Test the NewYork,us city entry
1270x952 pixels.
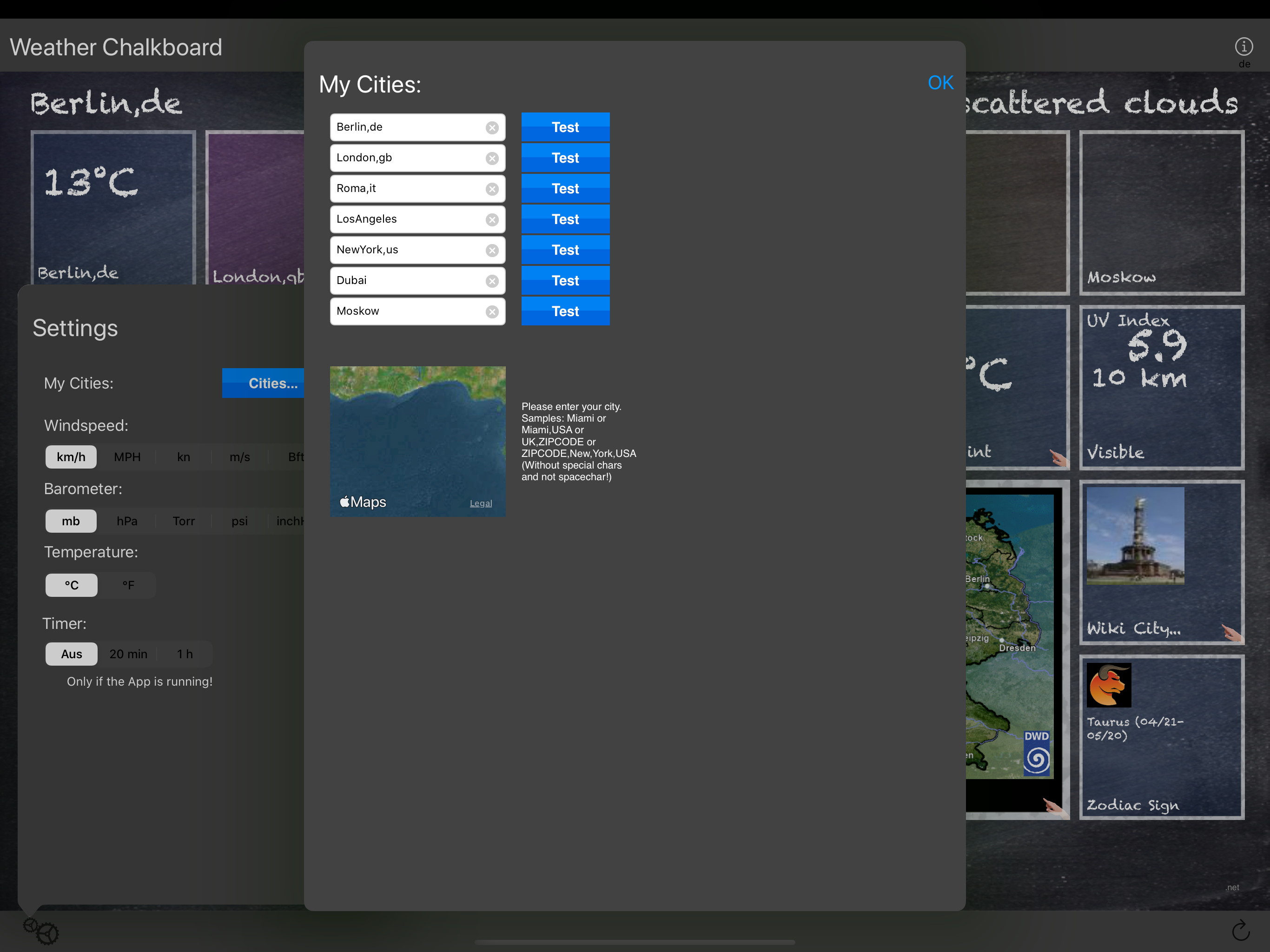(565, 251)
